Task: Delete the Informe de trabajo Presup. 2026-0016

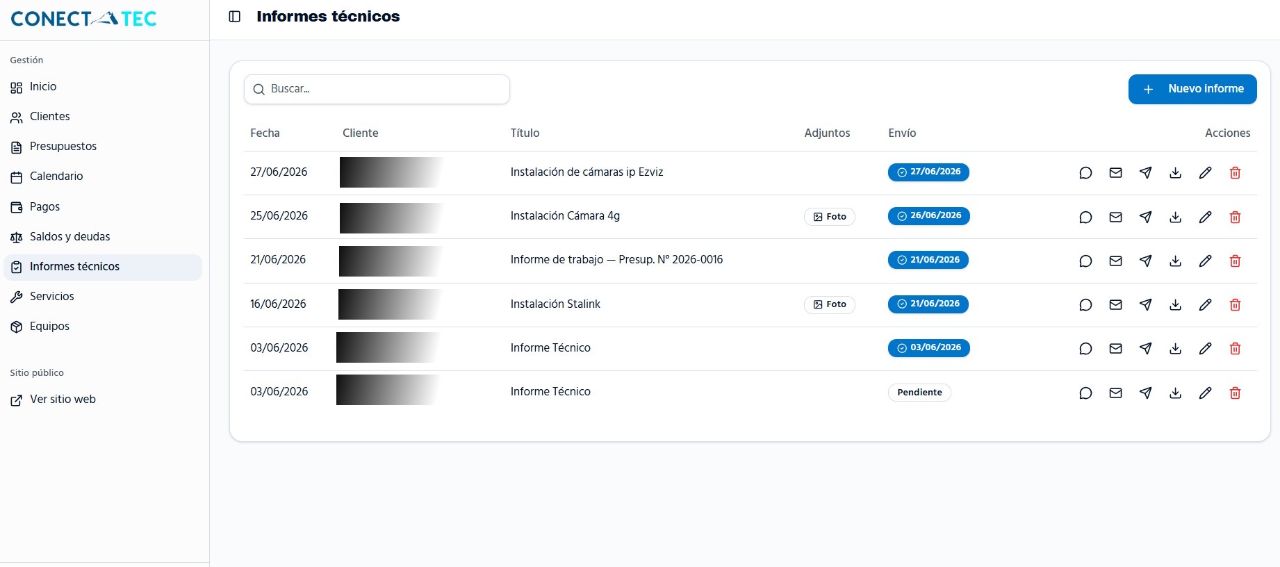Action: coord(1235,261)
